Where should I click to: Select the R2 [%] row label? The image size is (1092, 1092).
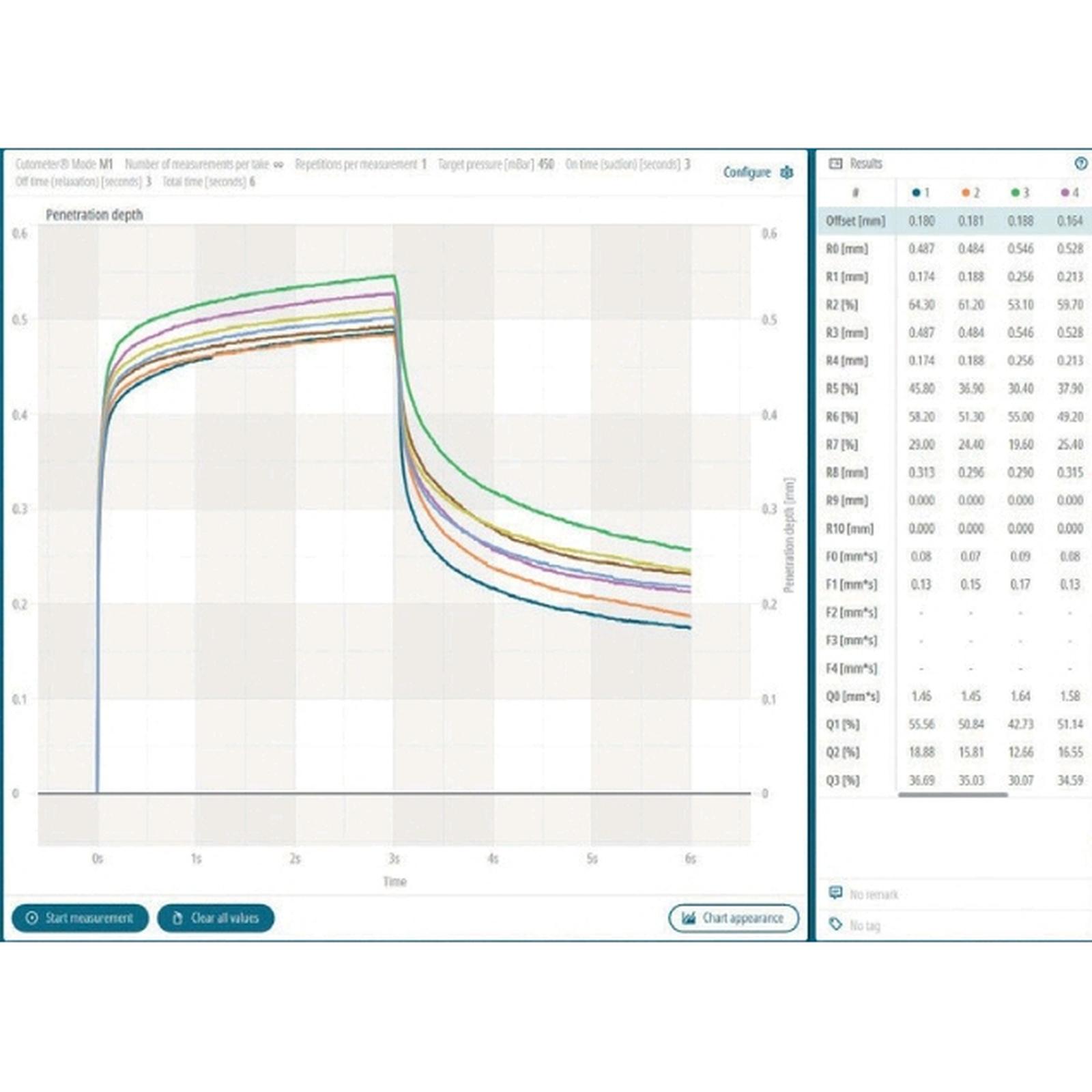(843, 305)
